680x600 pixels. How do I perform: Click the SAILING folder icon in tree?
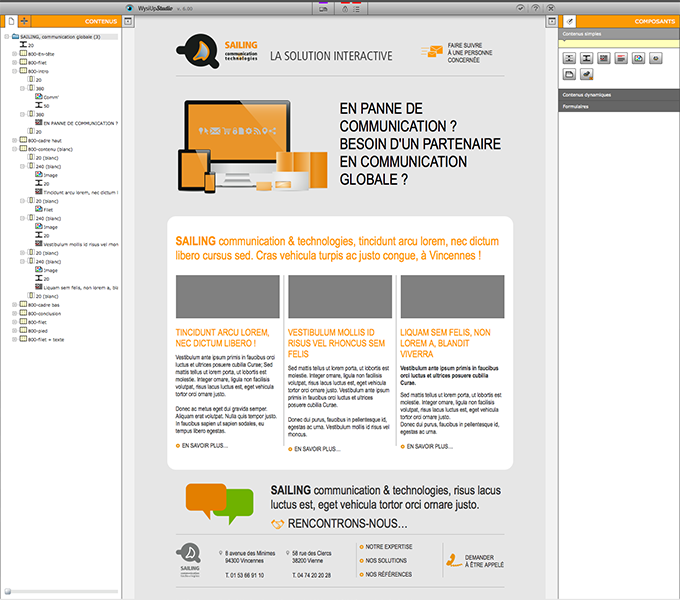click(x=16, y=36)
